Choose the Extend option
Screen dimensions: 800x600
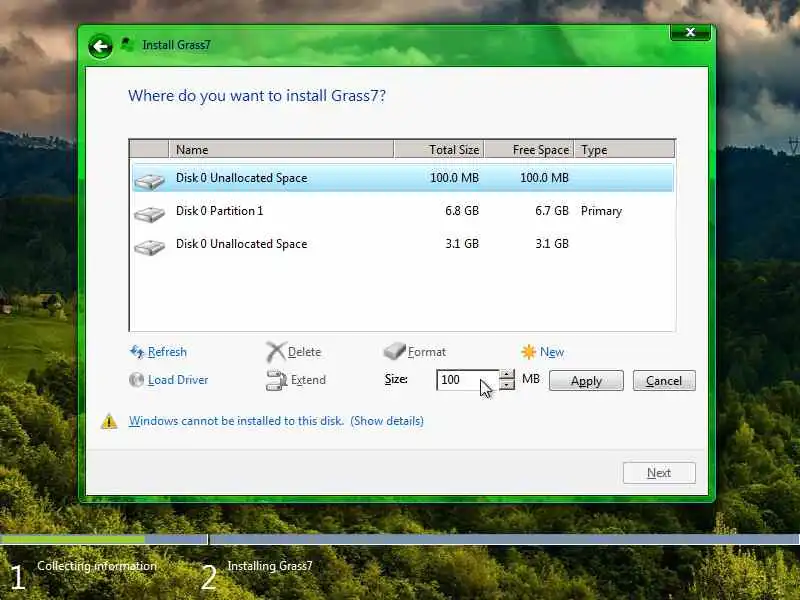[x=308, y=380]
